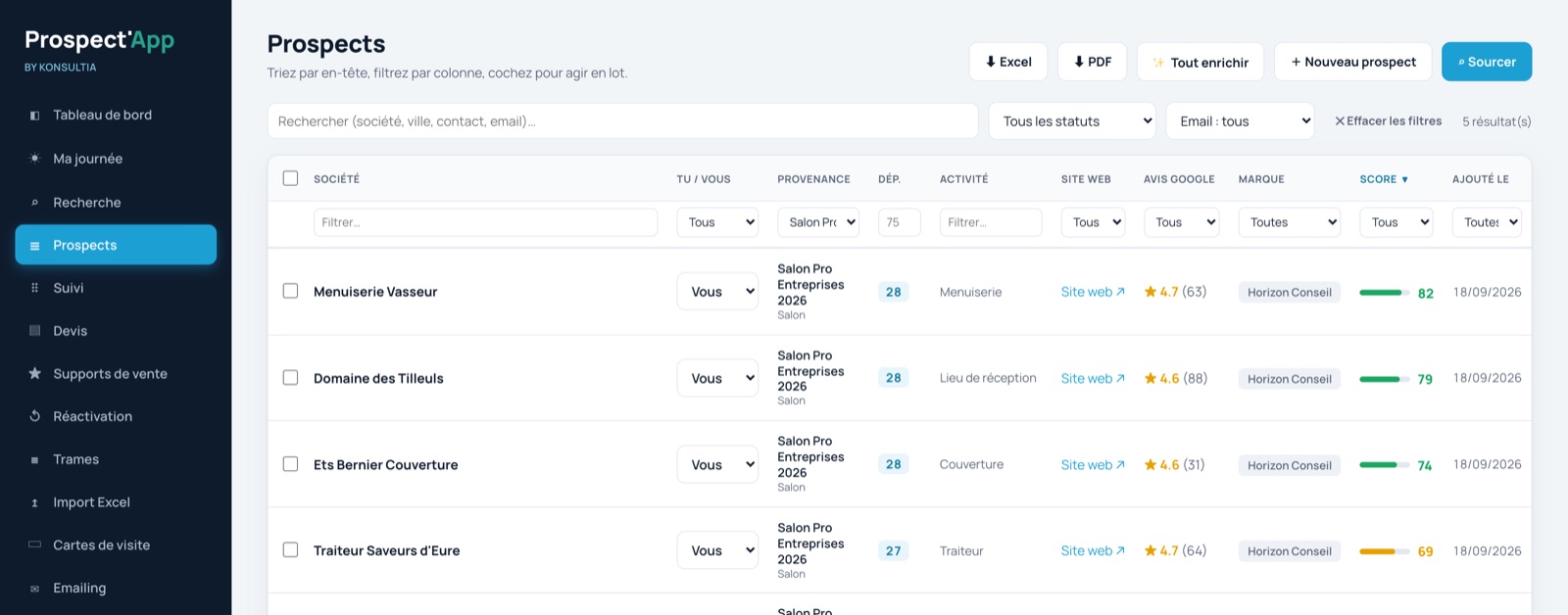Change Vous dropdown for Menuiserie Vasseur
The width and height of the screenshot is (1568, 615).
717,292
